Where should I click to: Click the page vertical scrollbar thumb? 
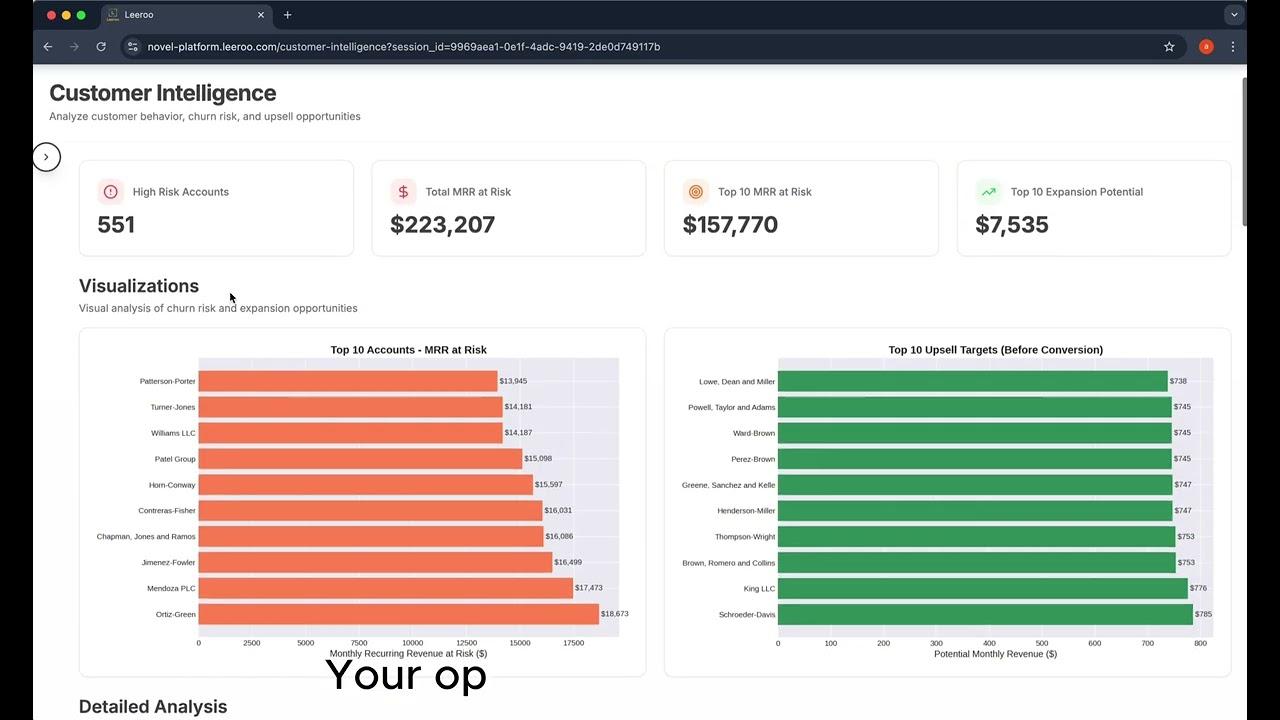coord(1244,150)
